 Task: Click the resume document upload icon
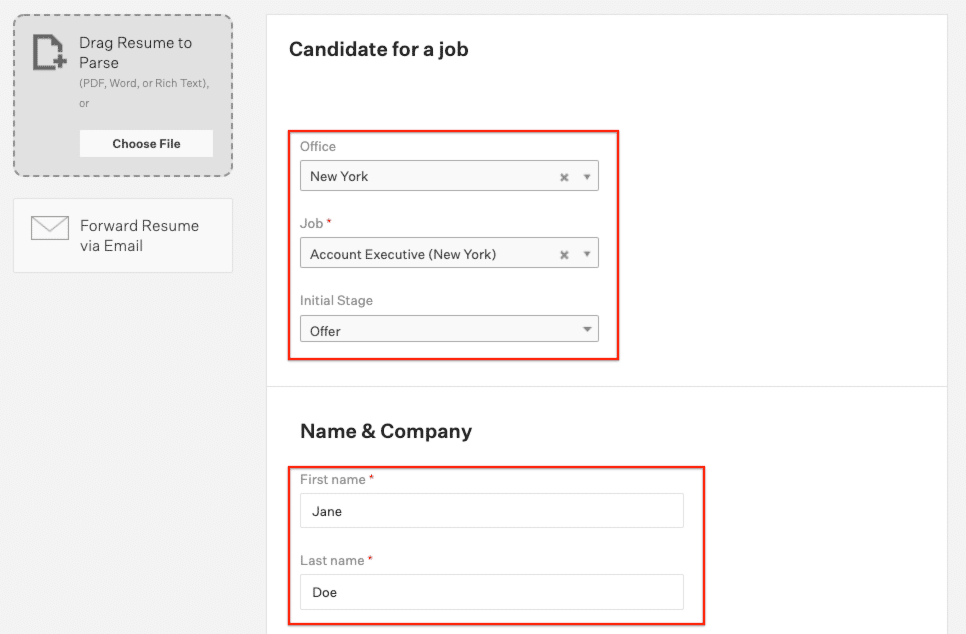[x=49, y=52]
